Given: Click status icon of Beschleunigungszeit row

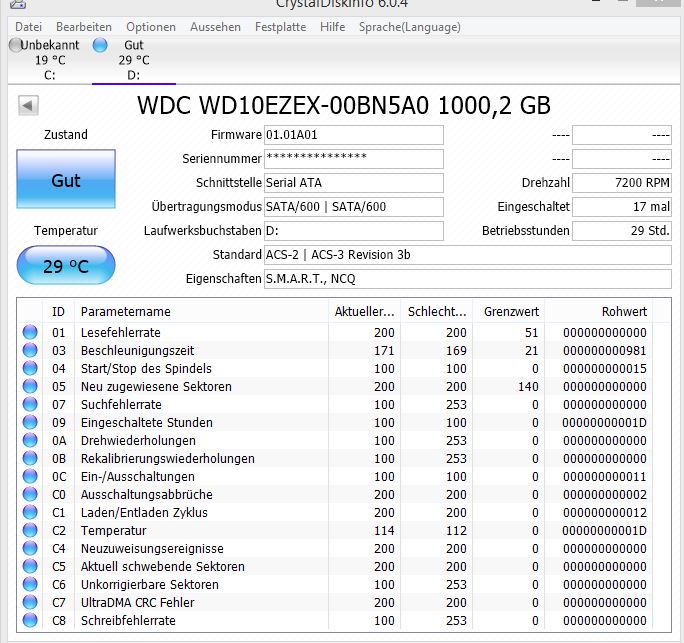Looking at the screenshot, I should (x=30, y=350).
